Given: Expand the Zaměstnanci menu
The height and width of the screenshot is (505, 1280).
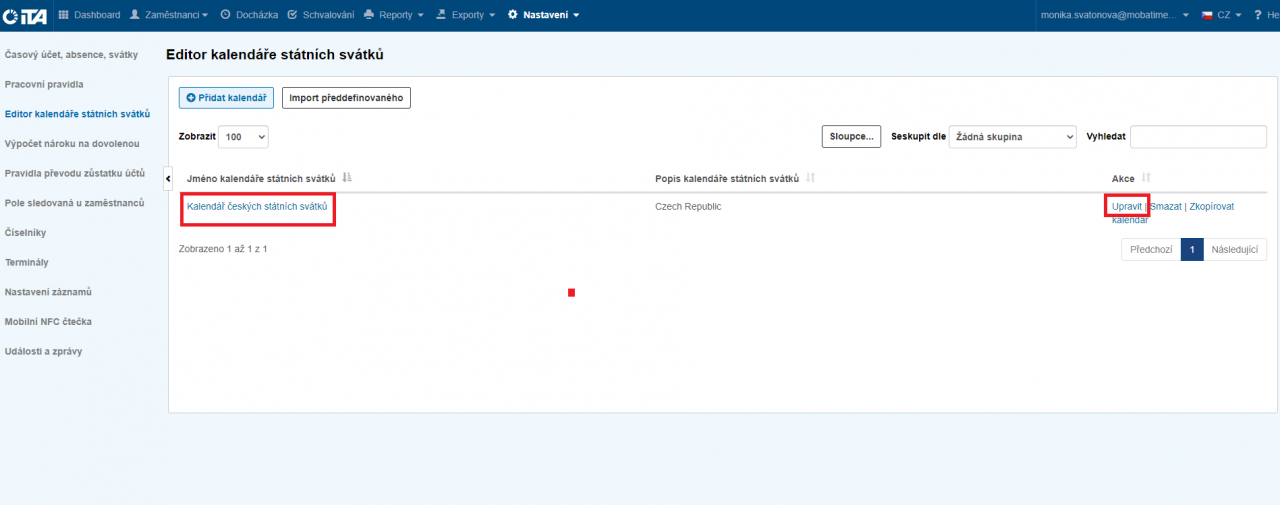Looking at the screenshot, I should pos(169,15).
